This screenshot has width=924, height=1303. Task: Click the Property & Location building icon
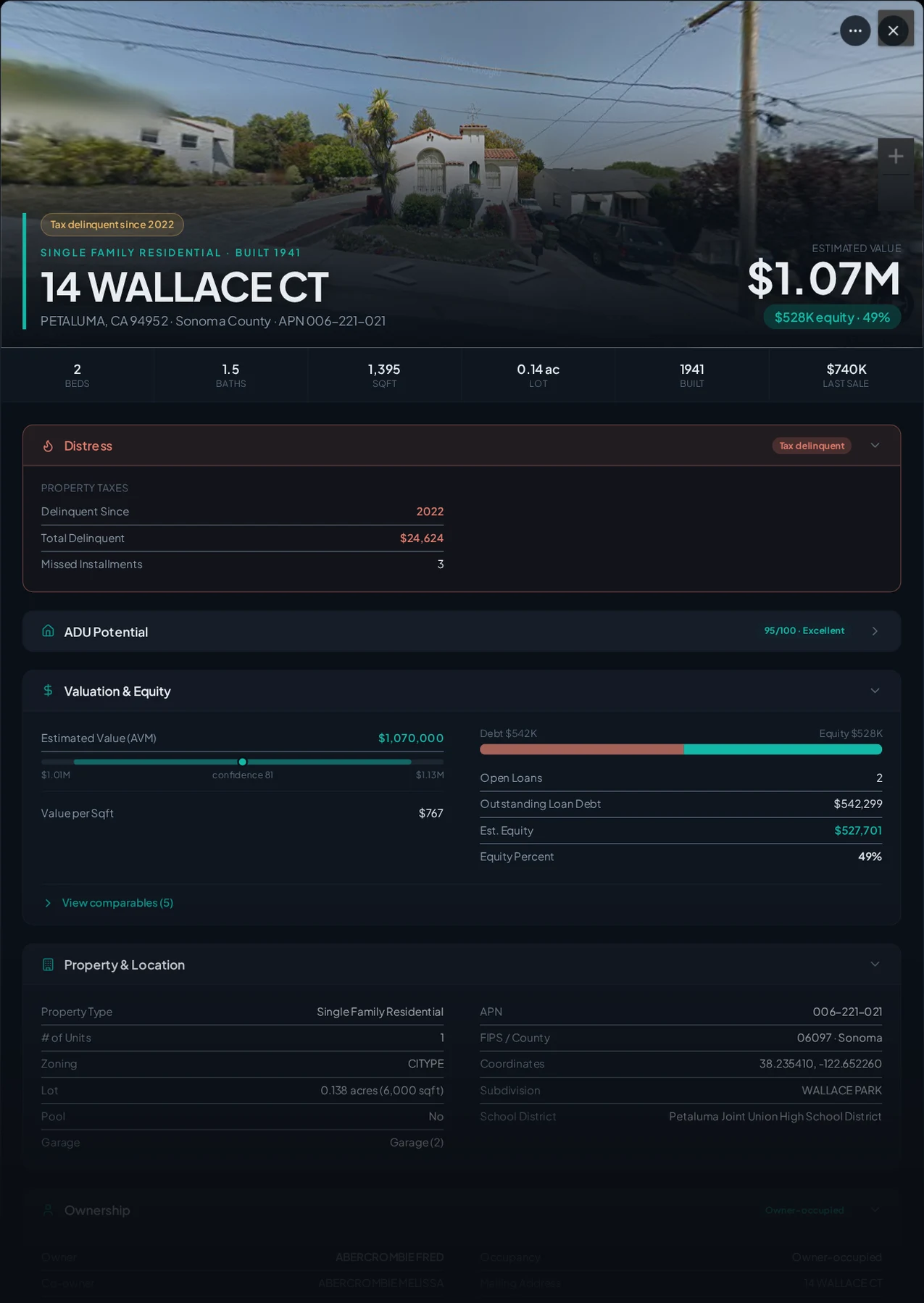(48, 965)
